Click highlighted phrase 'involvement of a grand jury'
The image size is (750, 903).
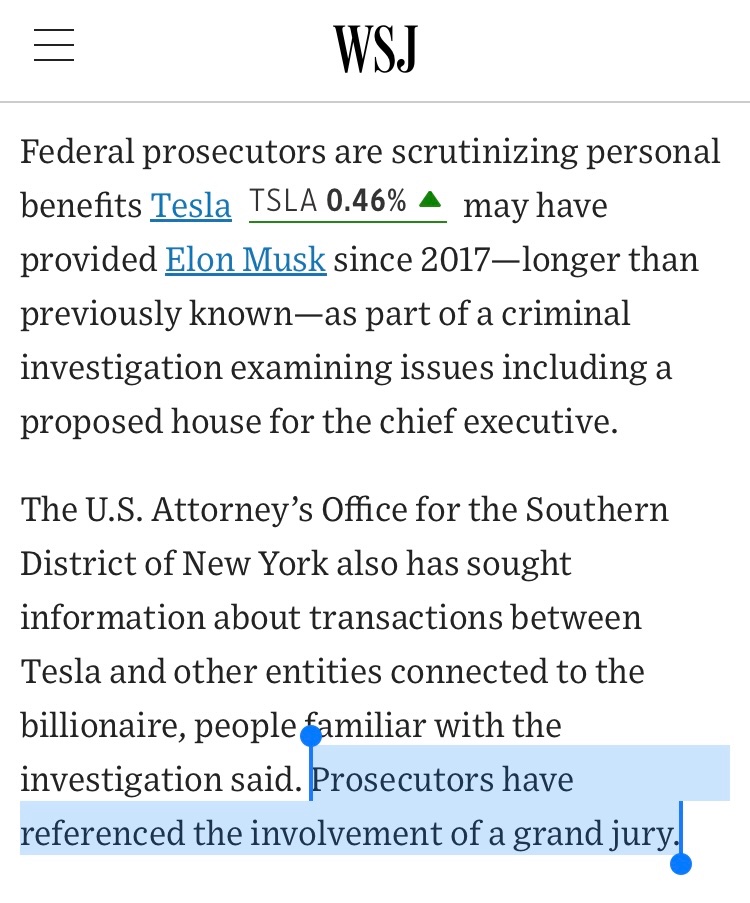(463, 835)
